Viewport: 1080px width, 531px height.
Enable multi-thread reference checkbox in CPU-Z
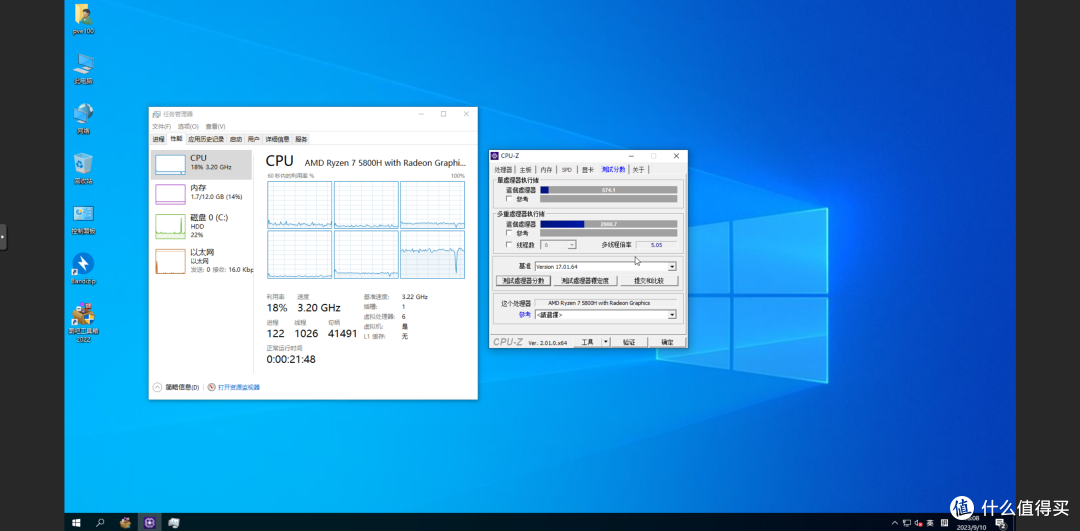tap(509, 233)
